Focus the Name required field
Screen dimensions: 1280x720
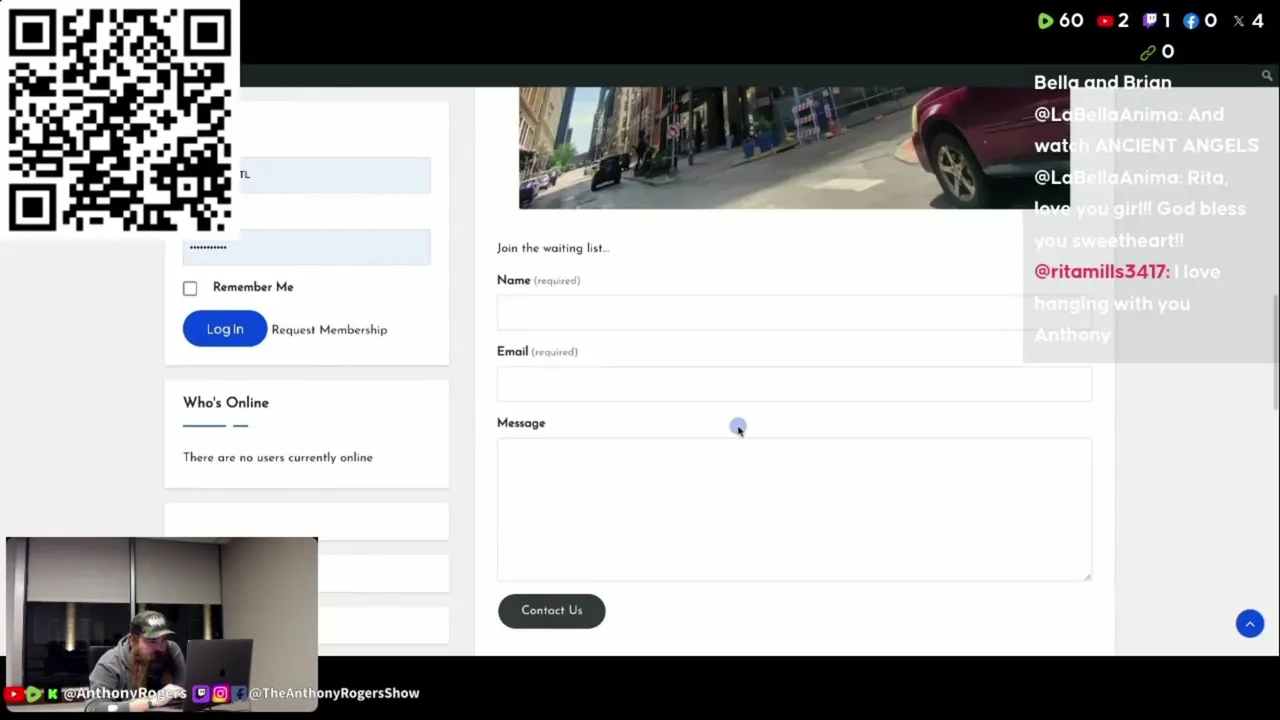(794, 312)
